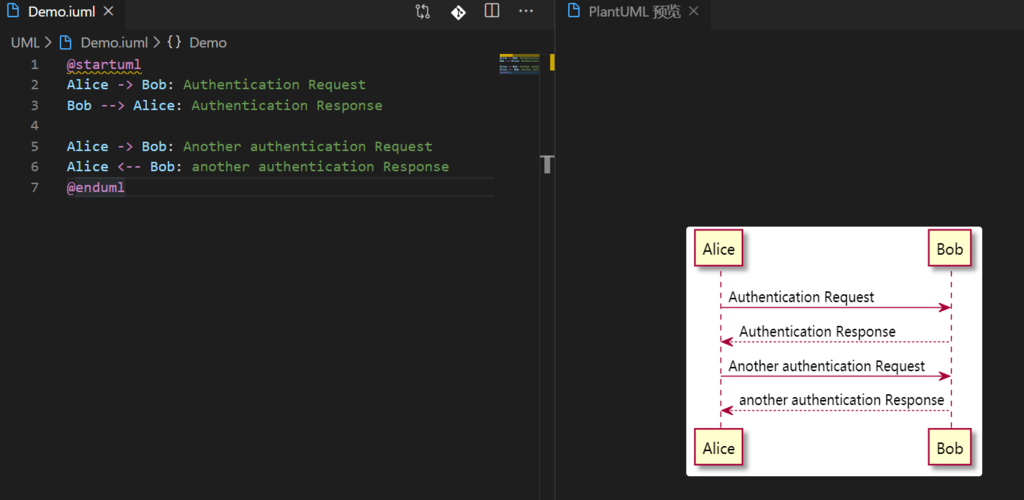Switch to the PlantUML 预览 tab
The height and width of the screenshot is (500, 1024).
pos(633,11)
